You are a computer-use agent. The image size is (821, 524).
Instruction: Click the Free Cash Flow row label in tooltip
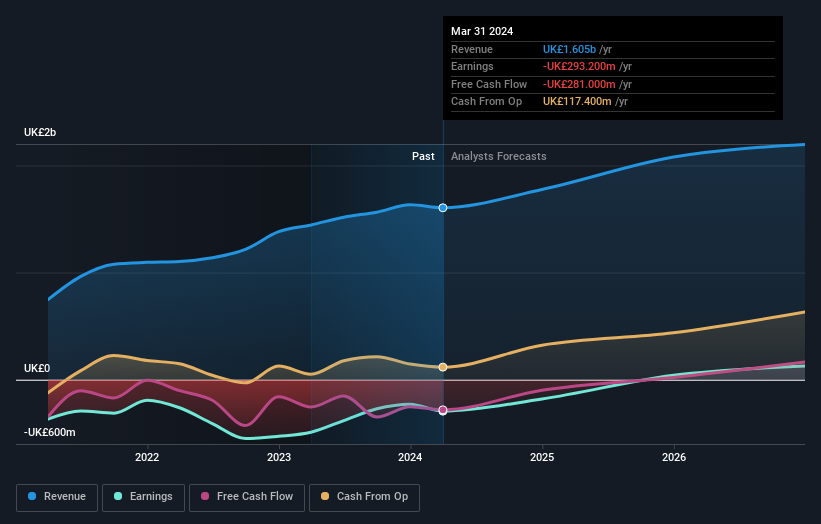coord(489,84)
